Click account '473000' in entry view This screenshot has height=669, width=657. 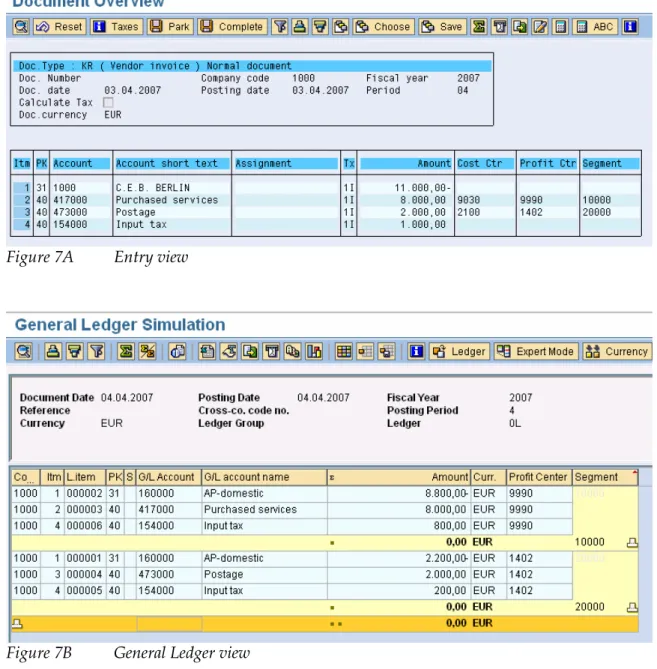point(70,212)
